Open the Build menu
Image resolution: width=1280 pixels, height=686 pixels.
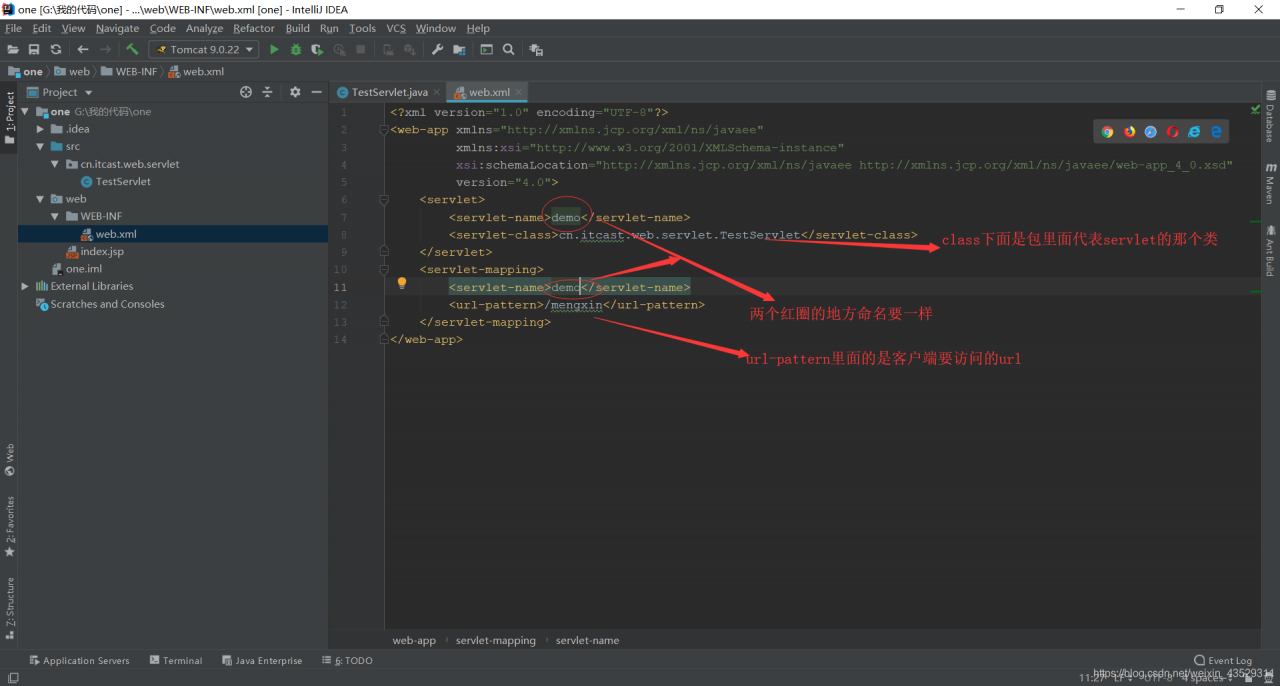[x=298, y=28]
